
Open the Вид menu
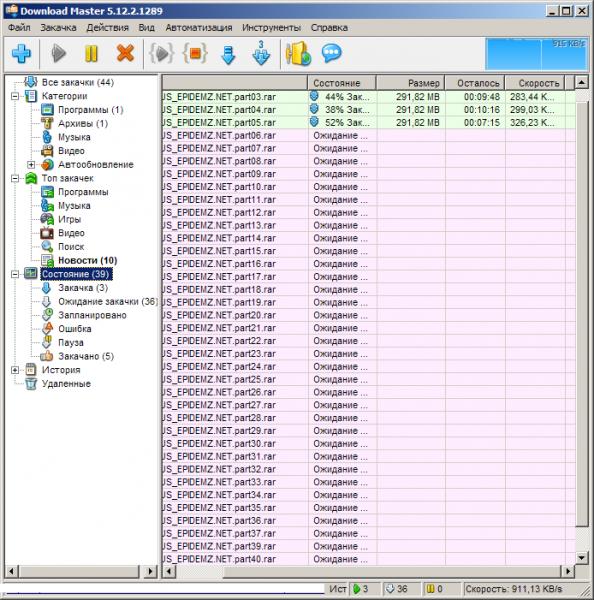[x=147, y=28]
